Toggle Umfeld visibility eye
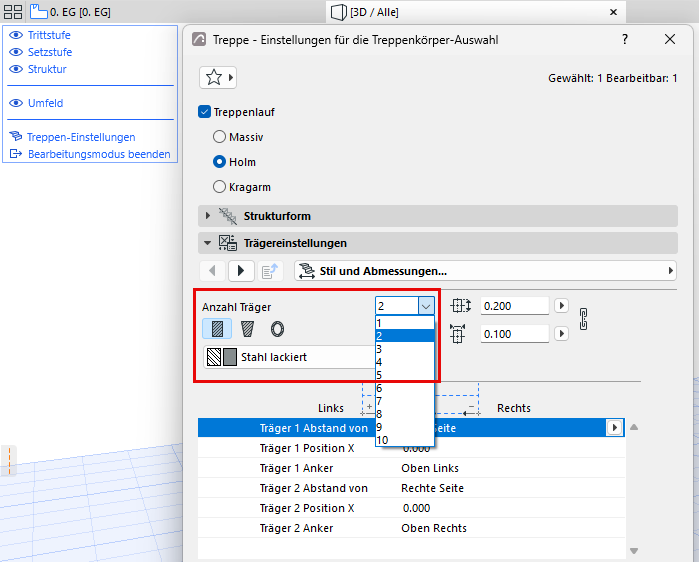This screenshot has height=562, width=699. coord(16,103)
